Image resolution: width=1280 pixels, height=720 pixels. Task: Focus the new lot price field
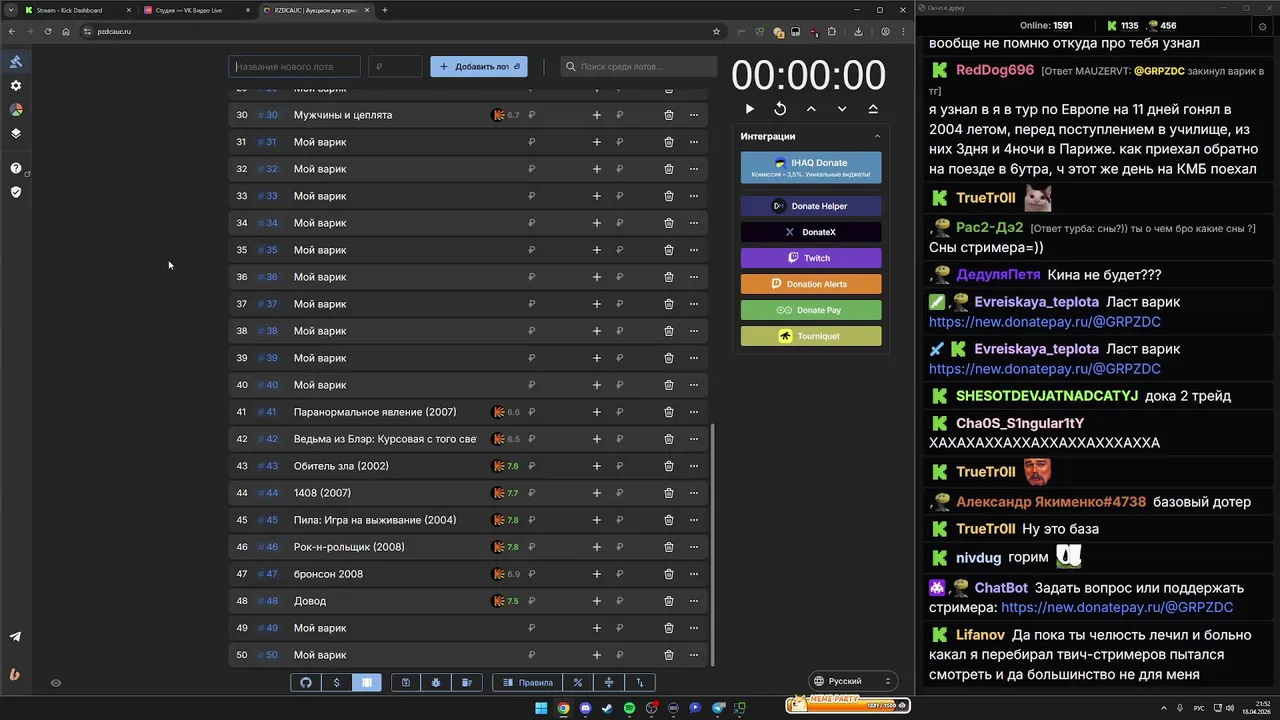[396, 67]
